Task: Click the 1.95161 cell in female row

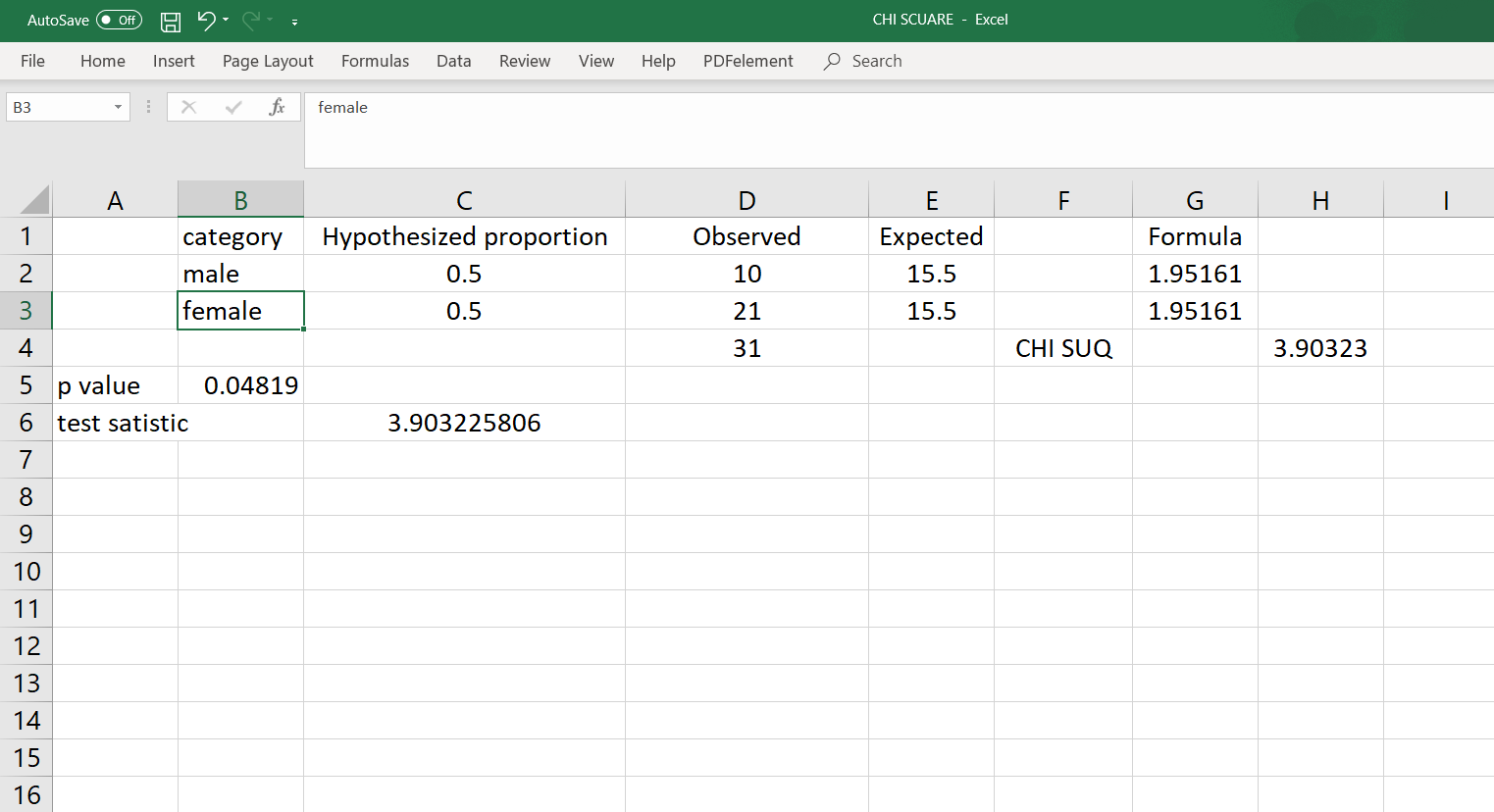Action: point(1195,311)
